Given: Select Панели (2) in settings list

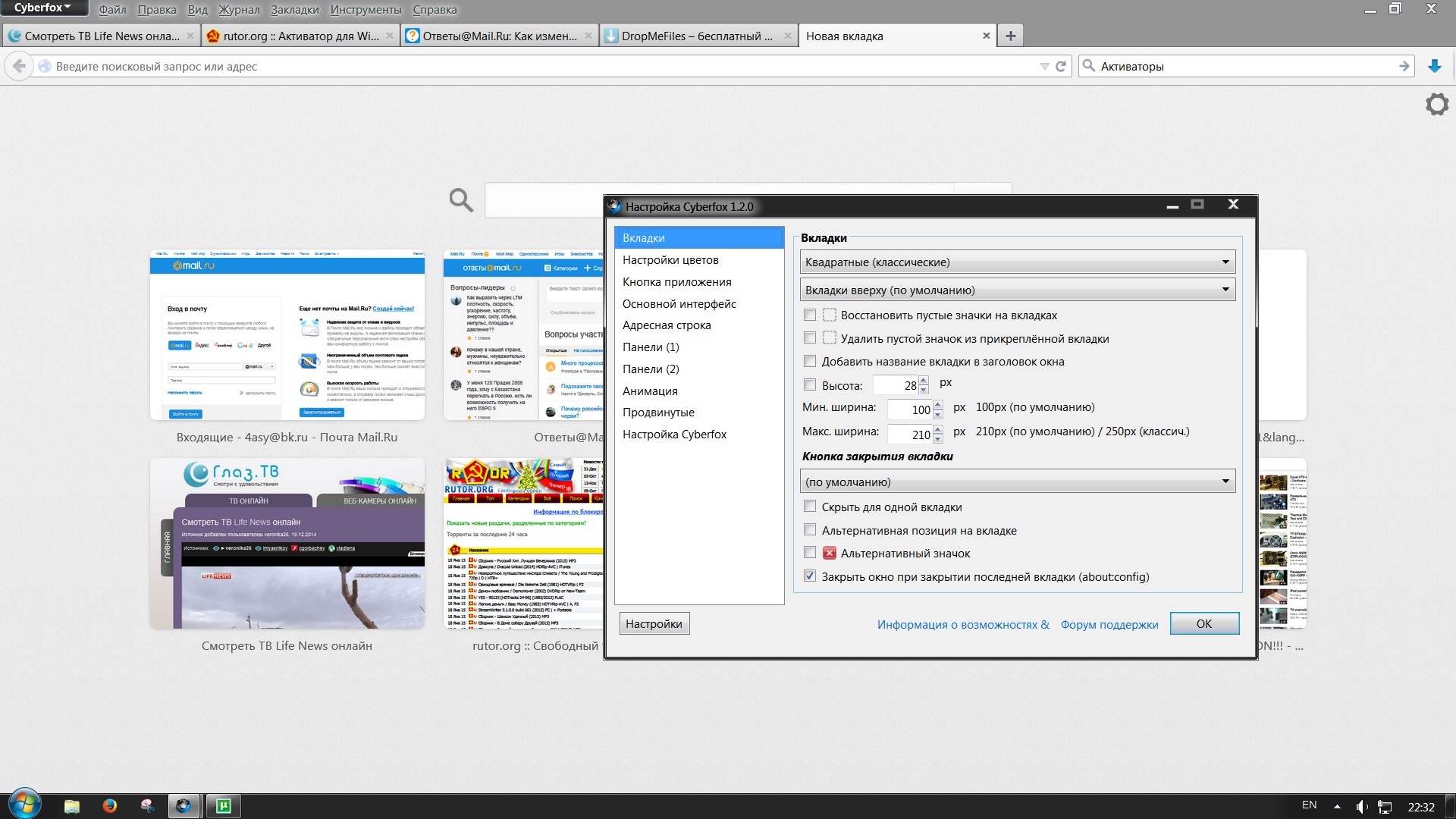Looking at the screenshot, I should (699, 369).
